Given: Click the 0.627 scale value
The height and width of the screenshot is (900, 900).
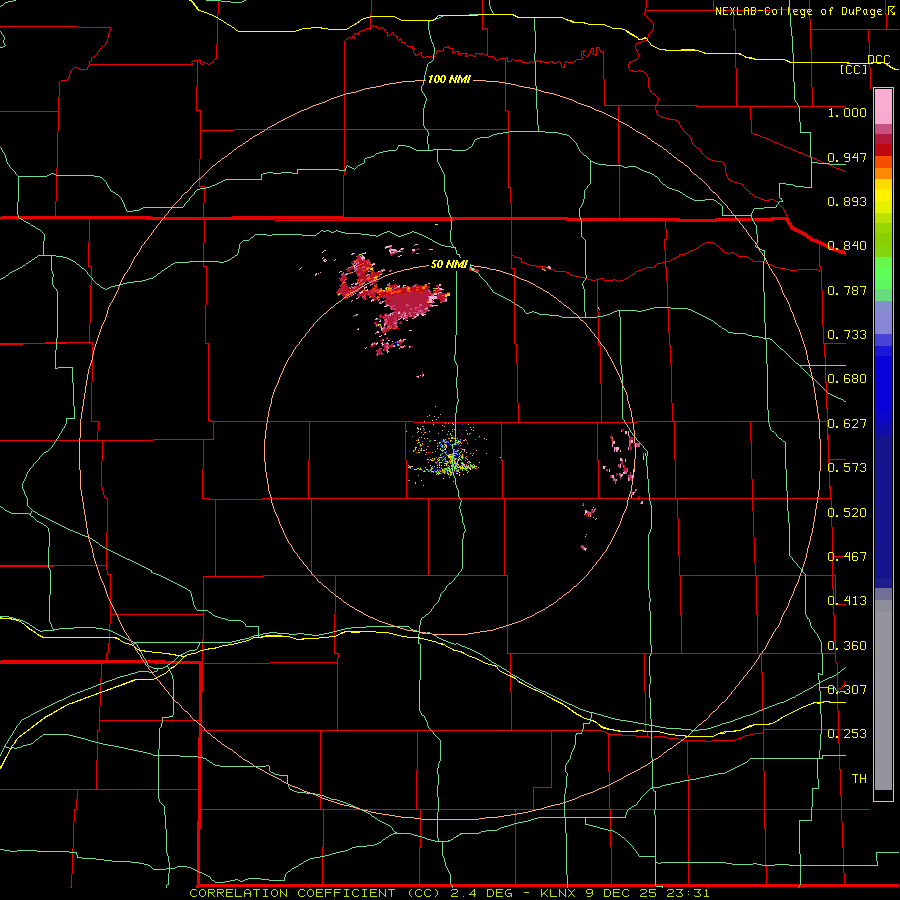Looking at the screenshot, I should coord(847,424).
